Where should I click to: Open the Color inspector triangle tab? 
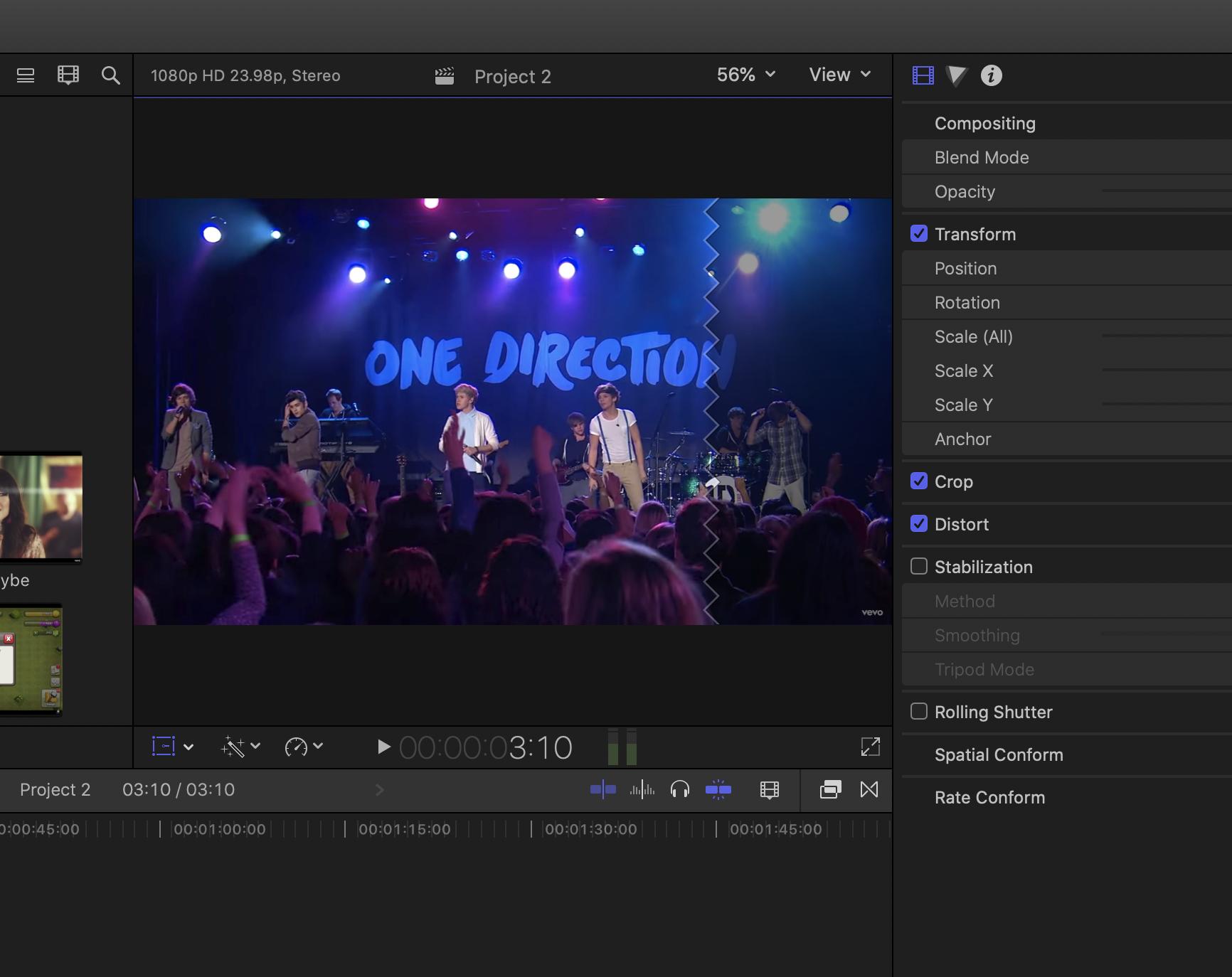click(957, 75)
